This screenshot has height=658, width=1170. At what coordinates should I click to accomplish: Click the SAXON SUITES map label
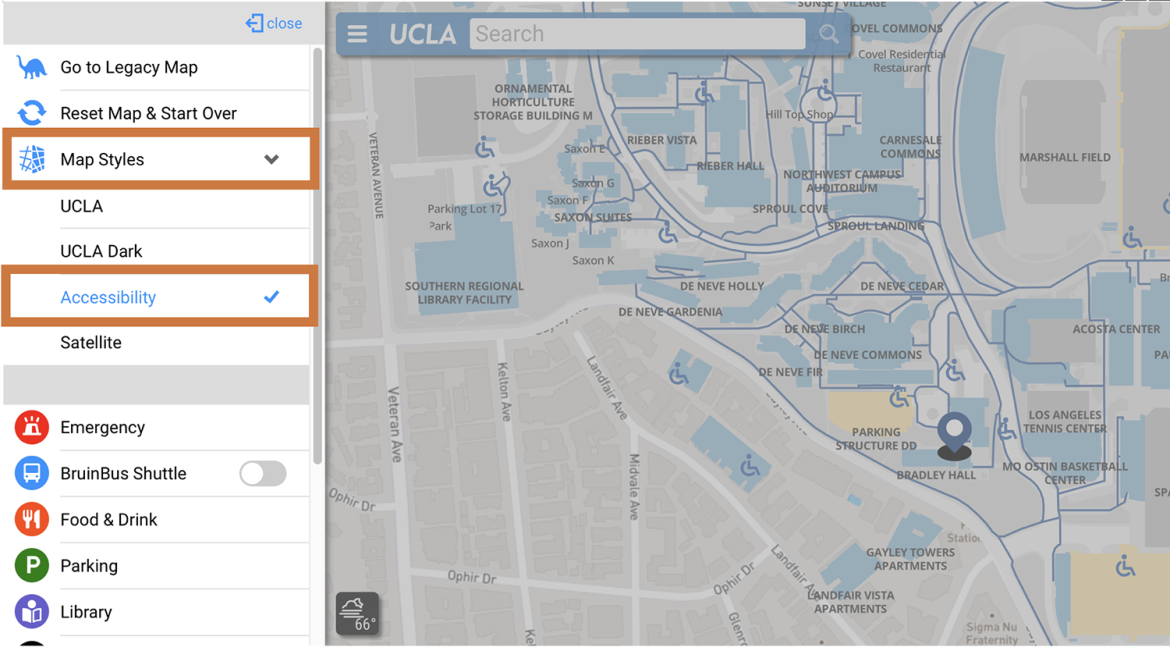[592, 218]
